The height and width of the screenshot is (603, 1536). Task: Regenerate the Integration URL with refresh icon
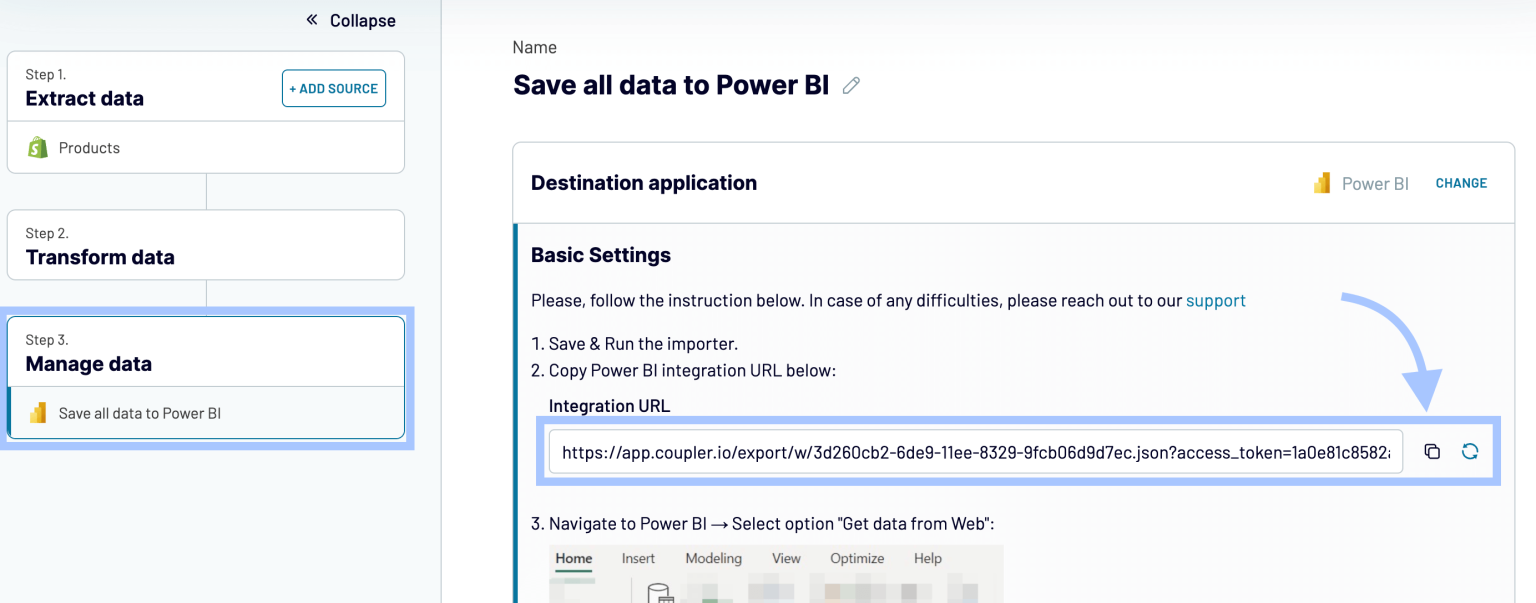[1470, 451]
